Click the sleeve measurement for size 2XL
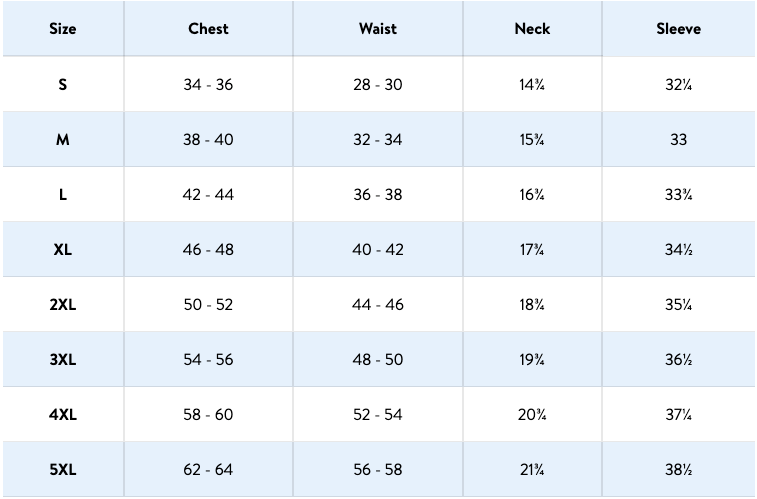This screenshot has height=499, width=757. 678,305
